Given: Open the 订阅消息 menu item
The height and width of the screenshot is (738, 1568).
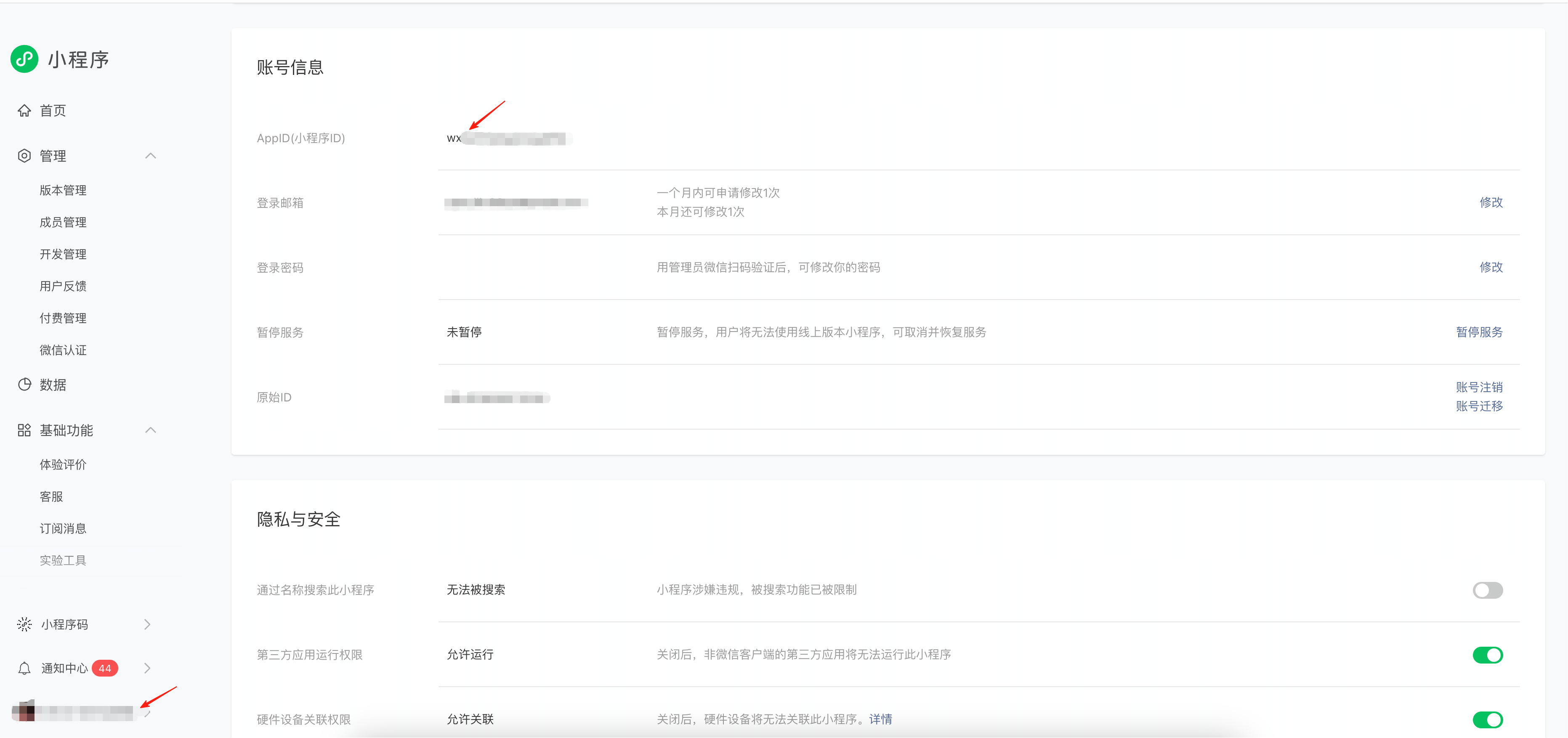Looking at the screenshot, I should tap(63, 529).
